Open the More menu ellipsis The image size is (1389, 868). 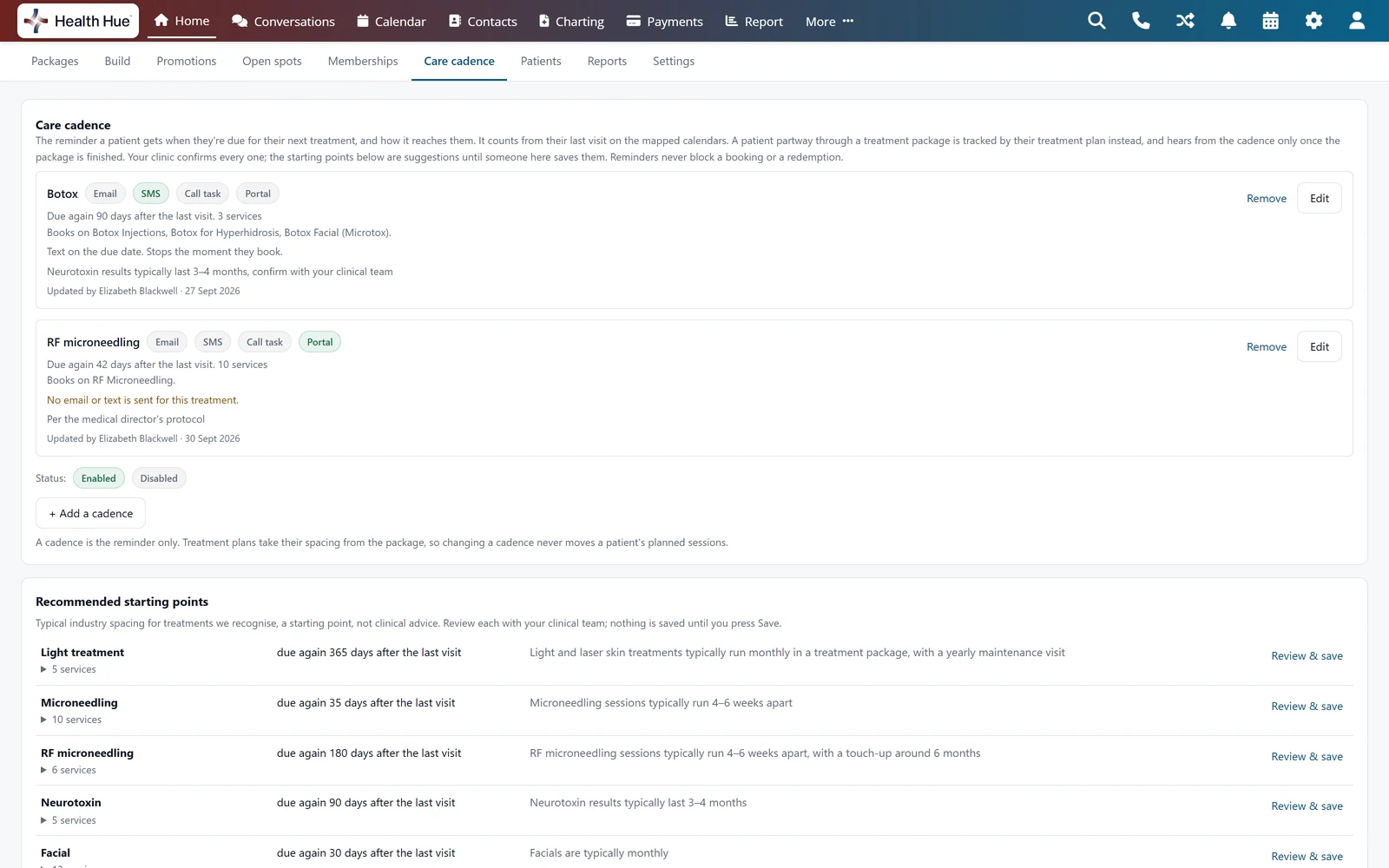point(829,21)
